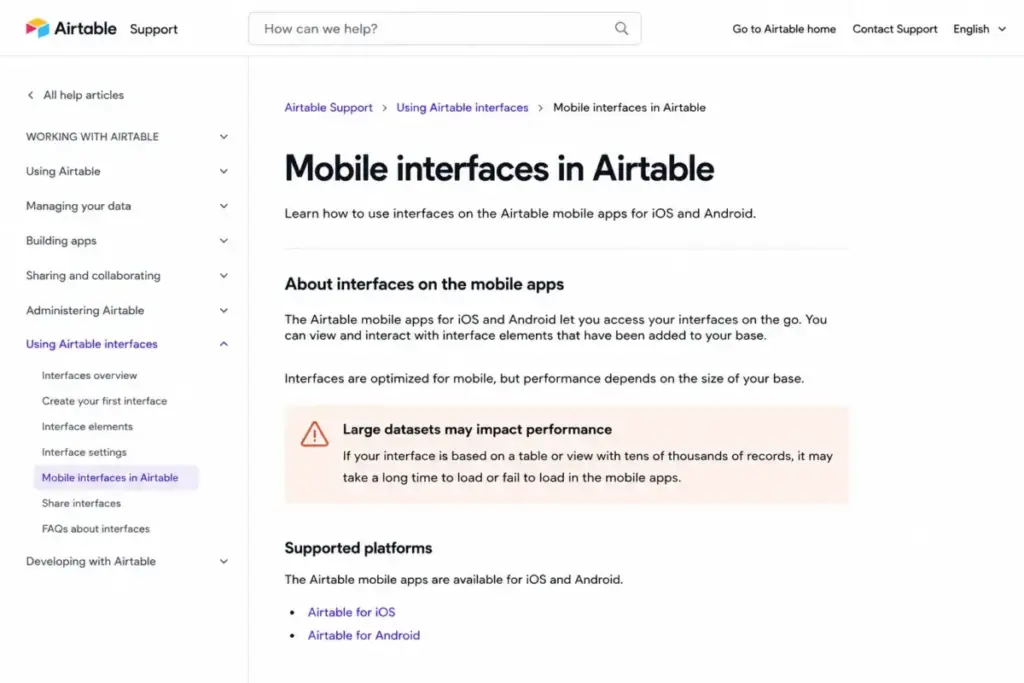Open the Airtable for Android link
This screenshot has width=1024, height=683.
point(364,635)
